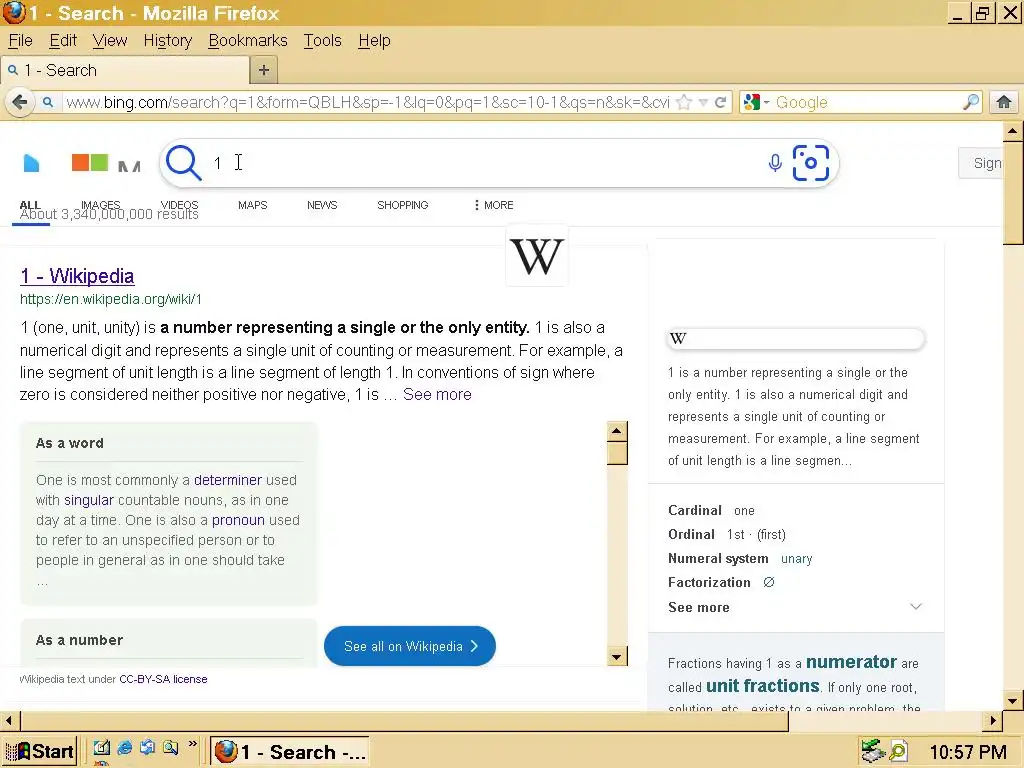Click the unit fractions link
This screenshot has width=1024, height=768.
tap(763, 686)
